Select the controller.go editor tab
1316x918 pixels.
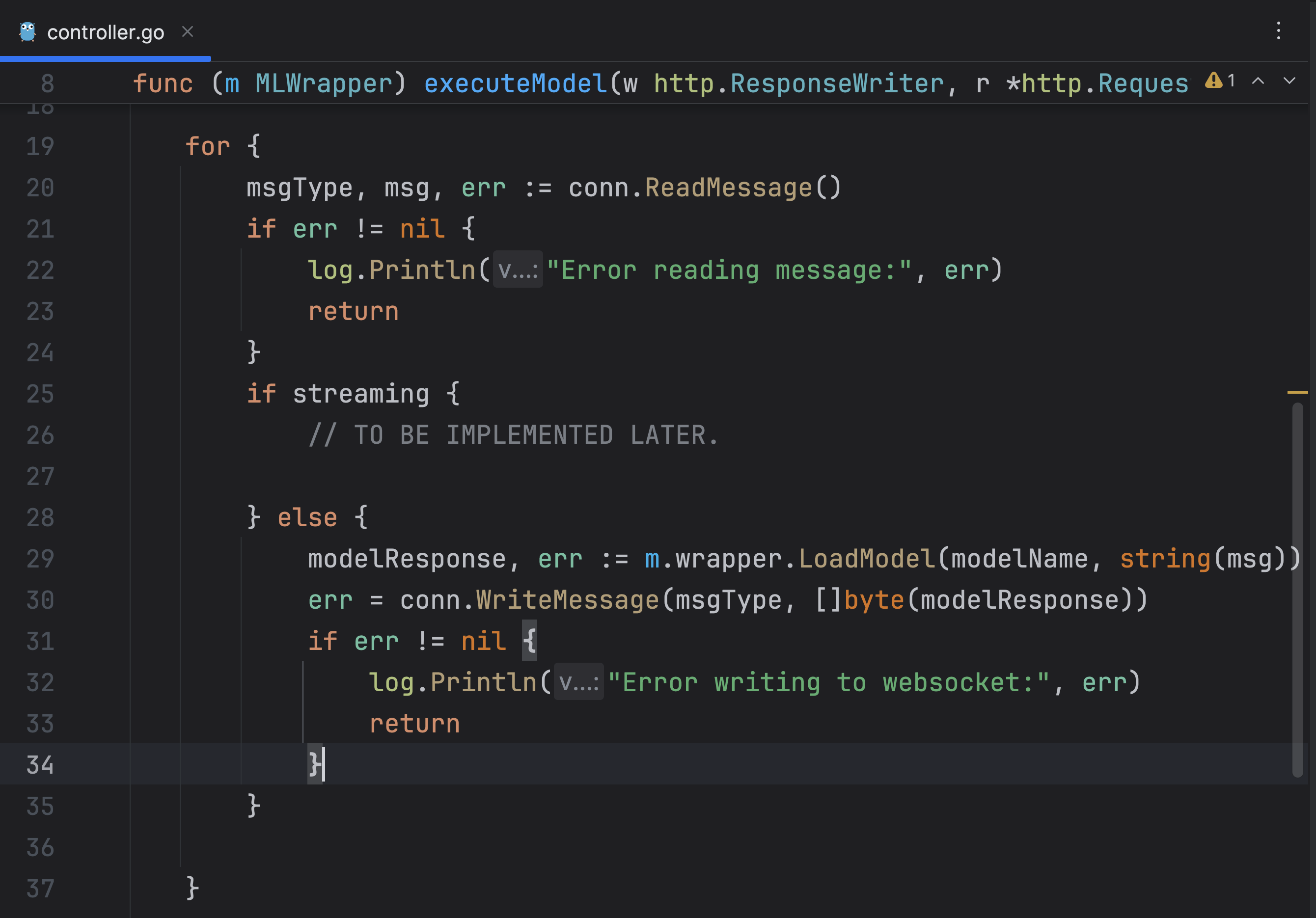coord(106,33)
